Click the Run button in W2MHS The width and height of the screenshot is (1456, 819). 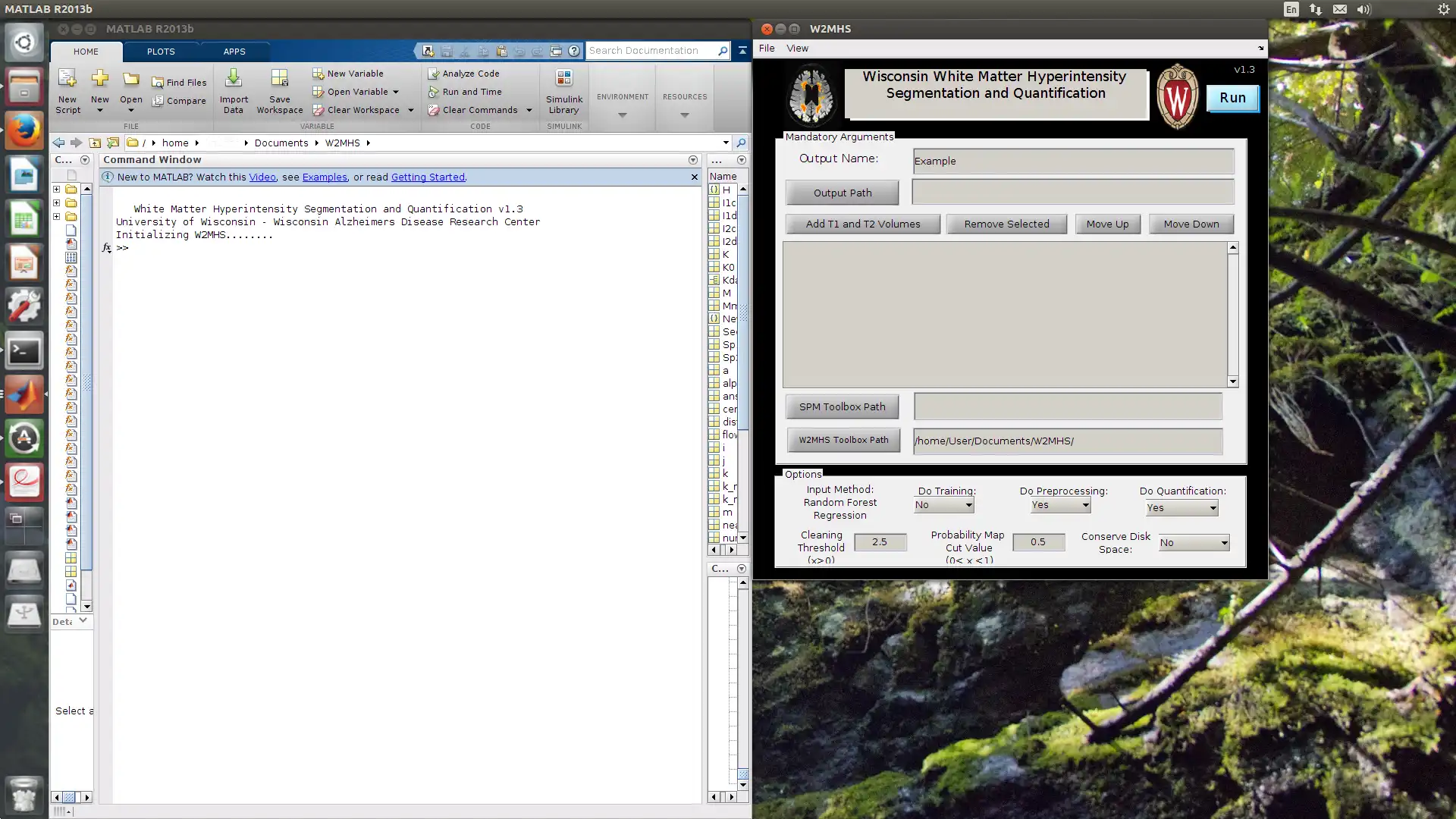pos(1232,97)
